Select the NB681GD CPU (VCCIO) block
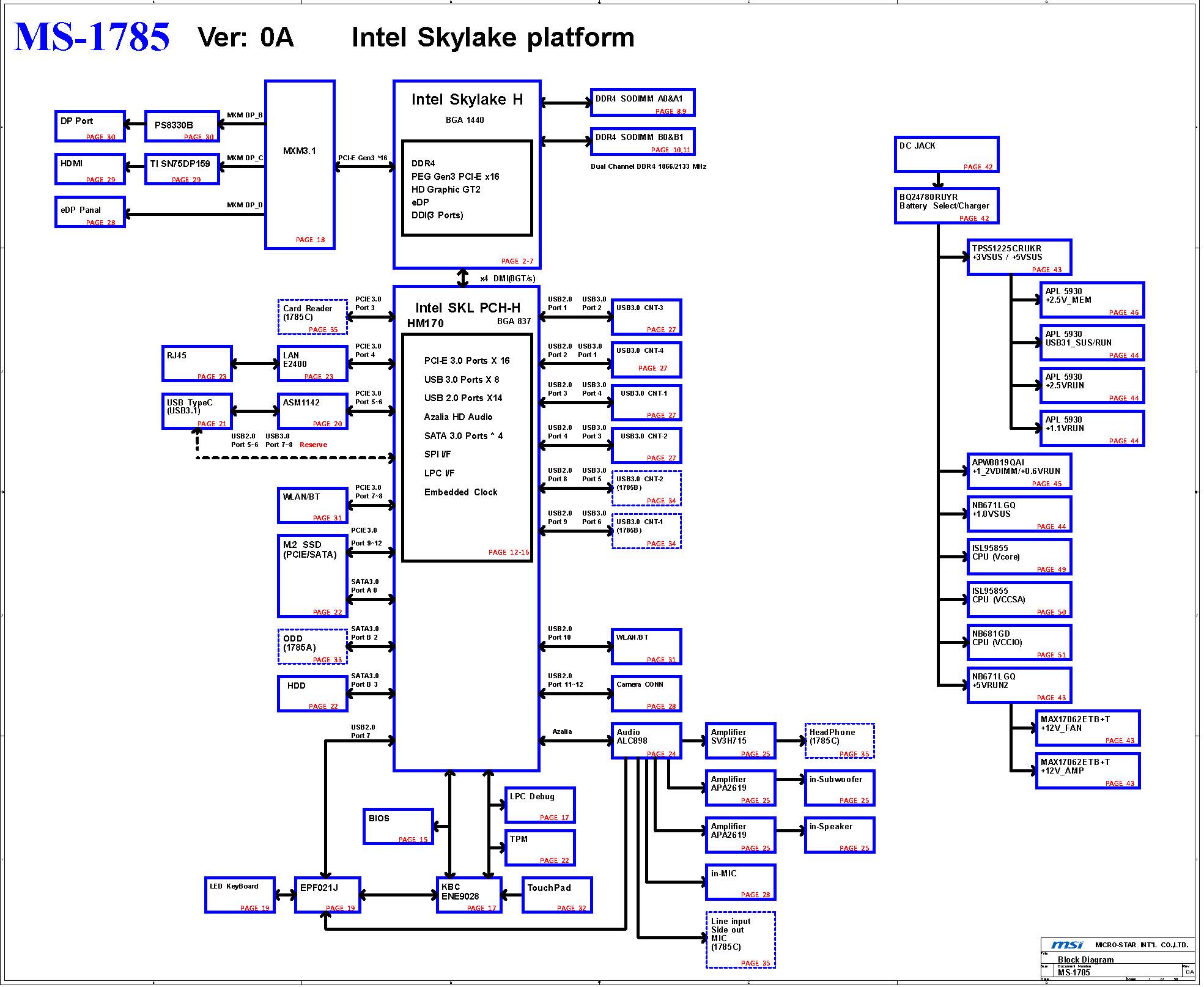 pyautogui.click(x=1019, y=643)
